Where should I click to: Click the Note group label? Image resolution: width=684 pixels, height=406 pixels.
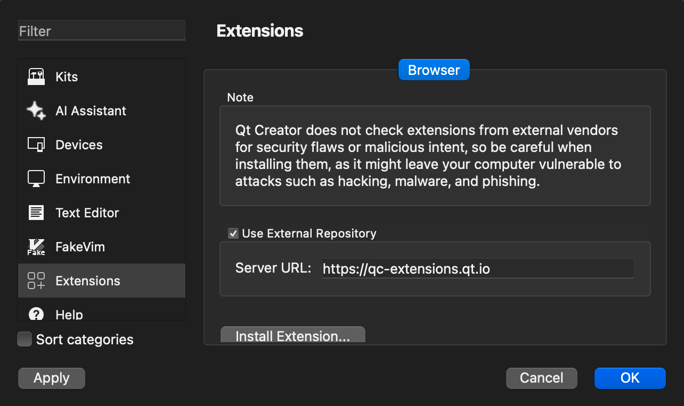coord(240,97)
